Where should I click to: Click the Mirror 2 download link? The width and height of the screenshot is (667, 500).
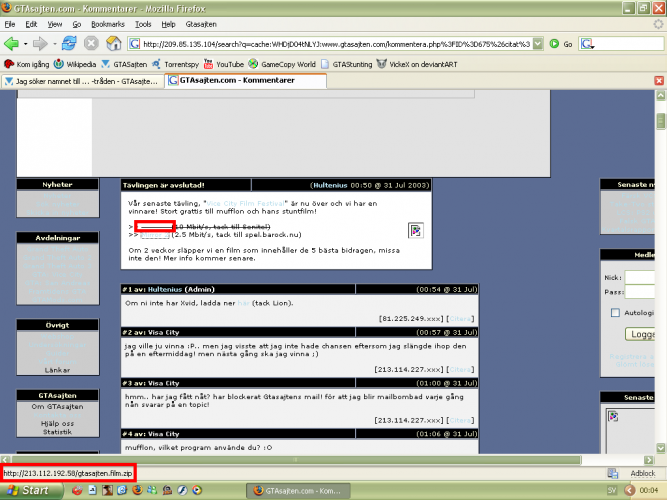coord(155,235)
